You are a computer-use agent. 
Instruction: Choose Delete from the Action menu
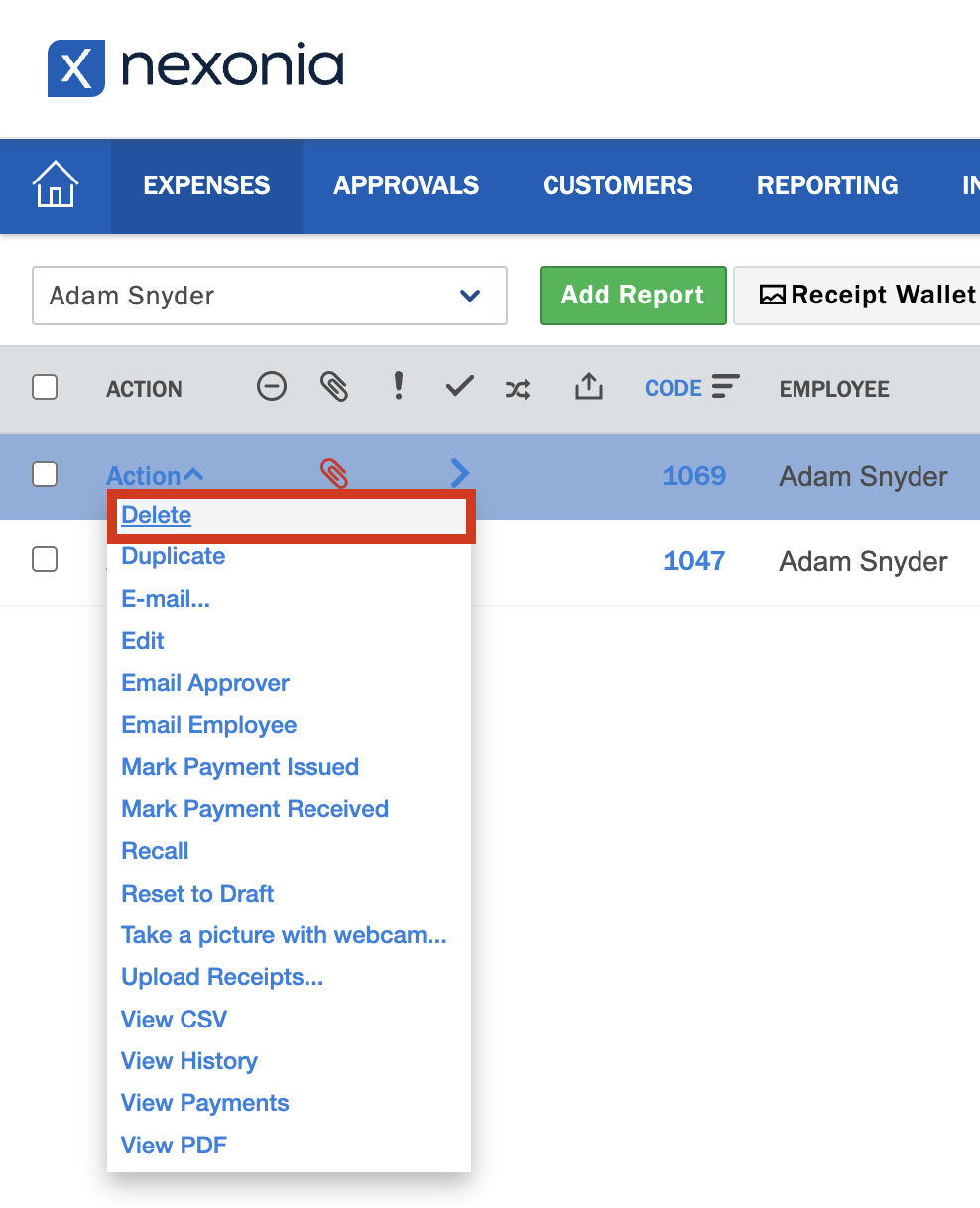[x=157, y=515]
